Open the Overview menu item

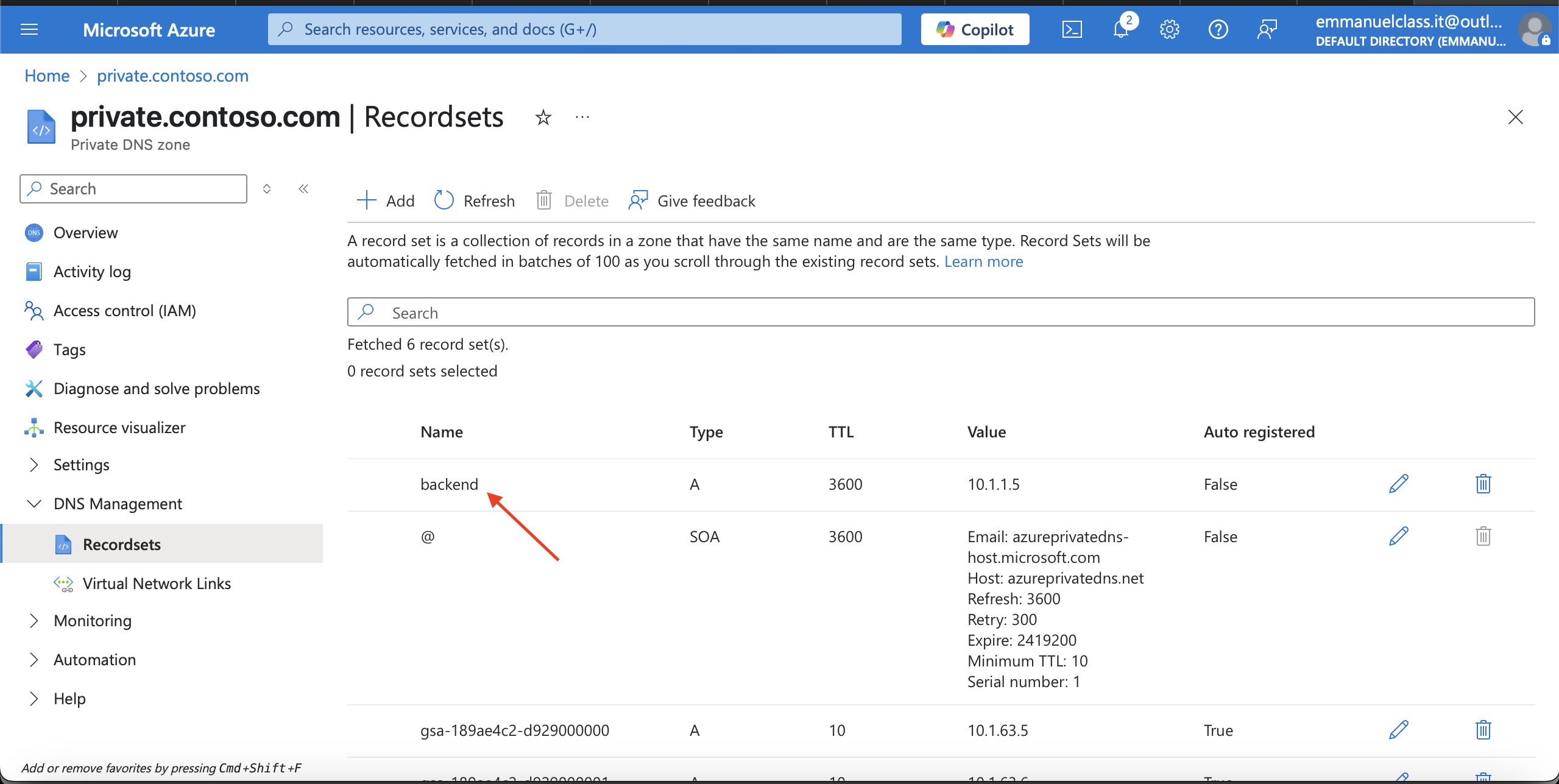click(85, 233)
